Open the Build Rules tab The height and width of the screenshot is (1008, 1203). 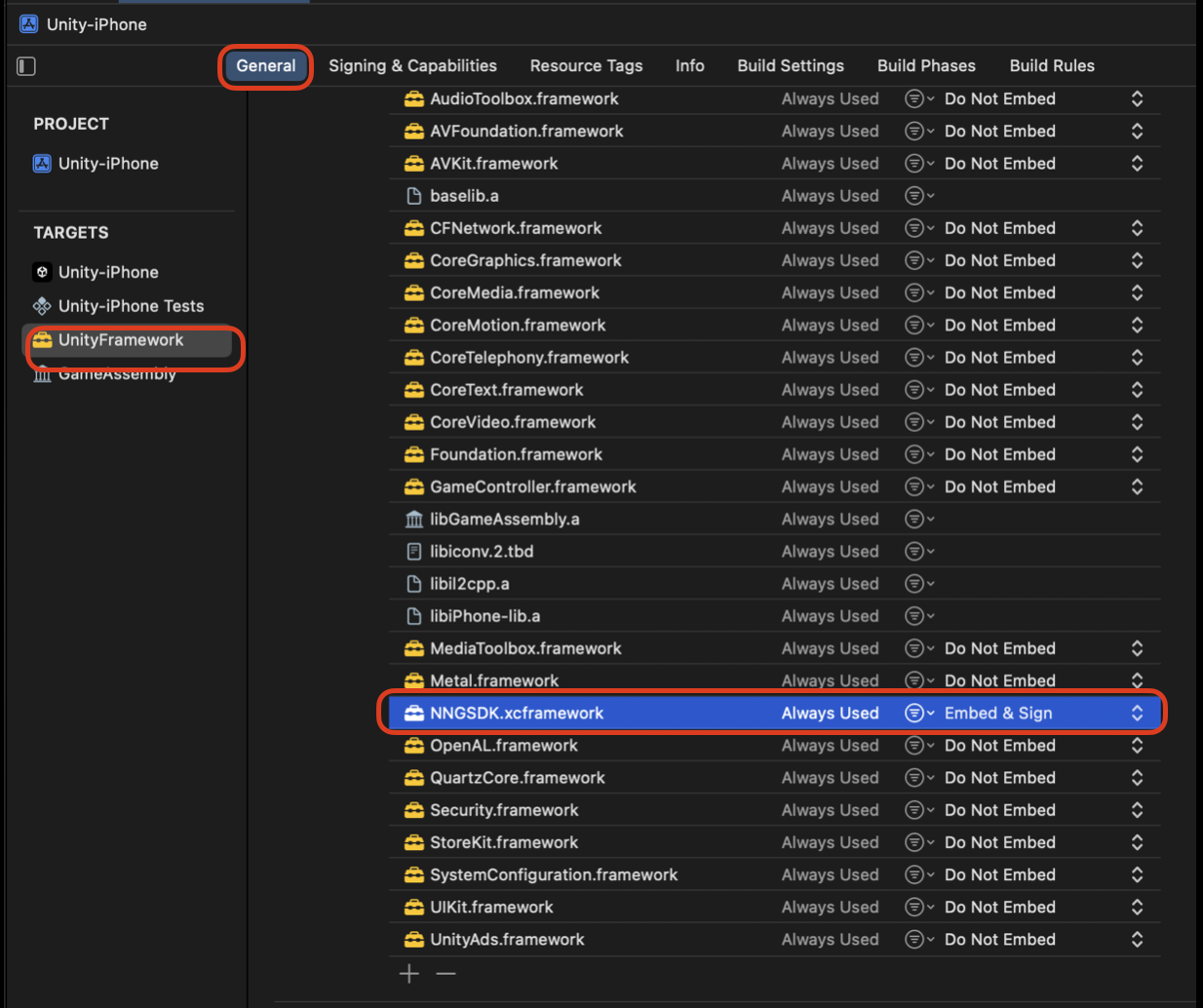[x=1052, y=66]
